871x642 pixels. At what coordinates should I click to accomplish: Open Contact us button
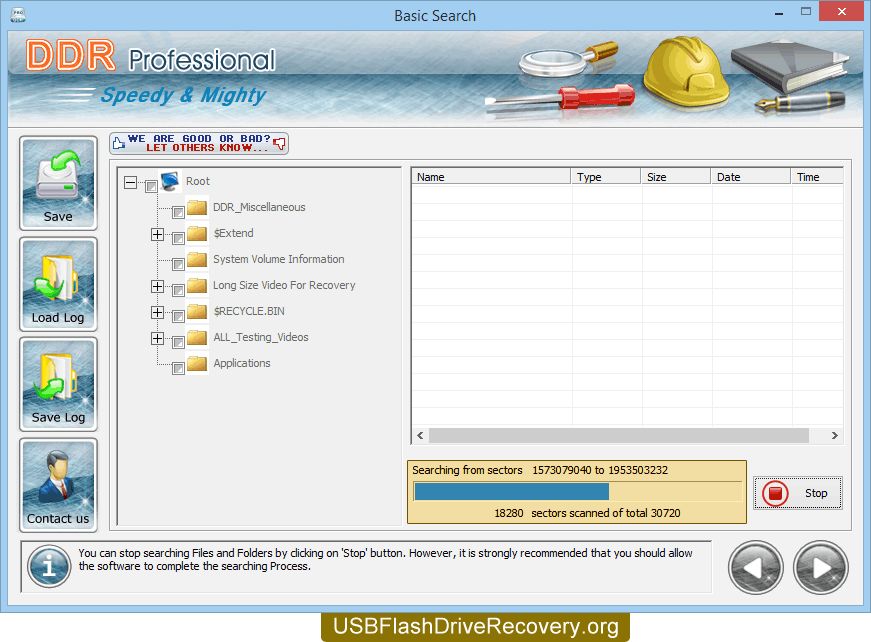point(58,485)
